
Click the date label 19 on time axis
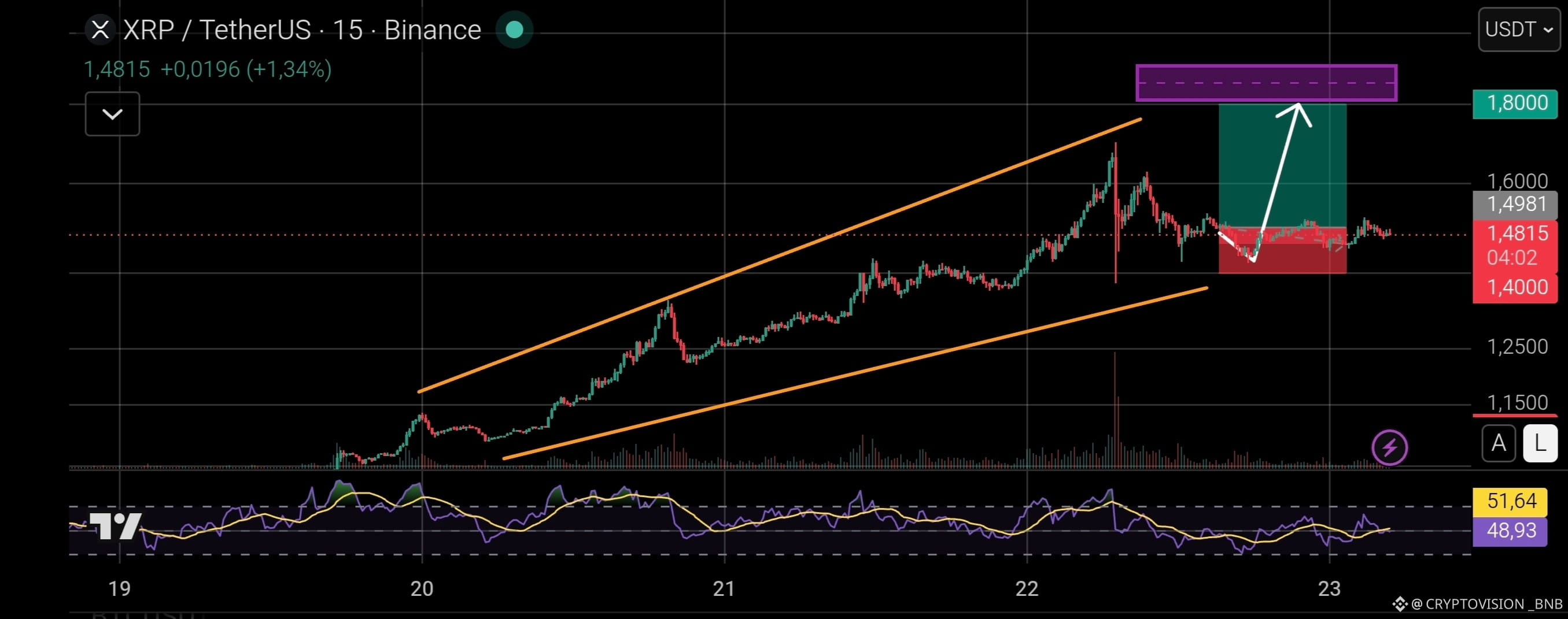click(x=119, y=588)
